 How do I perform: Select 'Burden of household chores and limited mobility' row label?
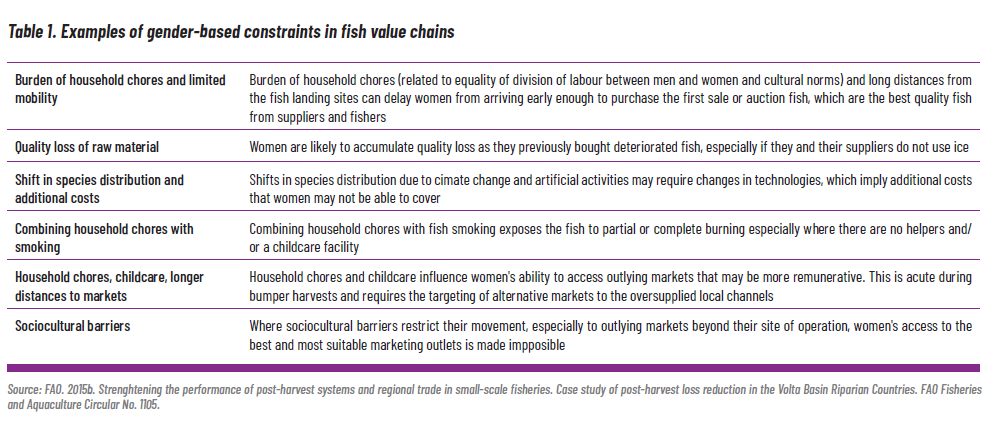tap(120, 89)
